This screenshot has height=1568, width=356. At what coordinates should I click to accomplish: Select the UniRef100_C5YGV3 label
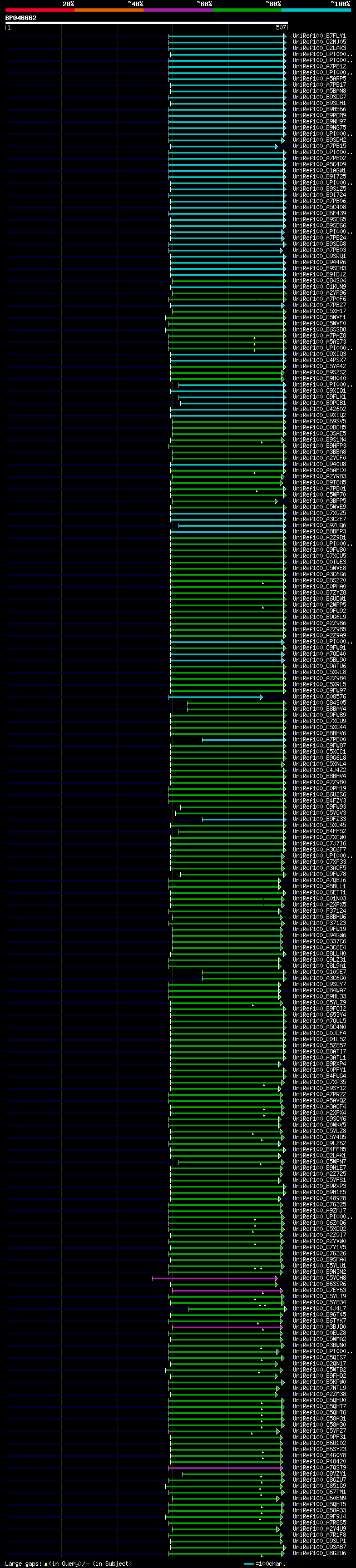(x=319, y=813)
